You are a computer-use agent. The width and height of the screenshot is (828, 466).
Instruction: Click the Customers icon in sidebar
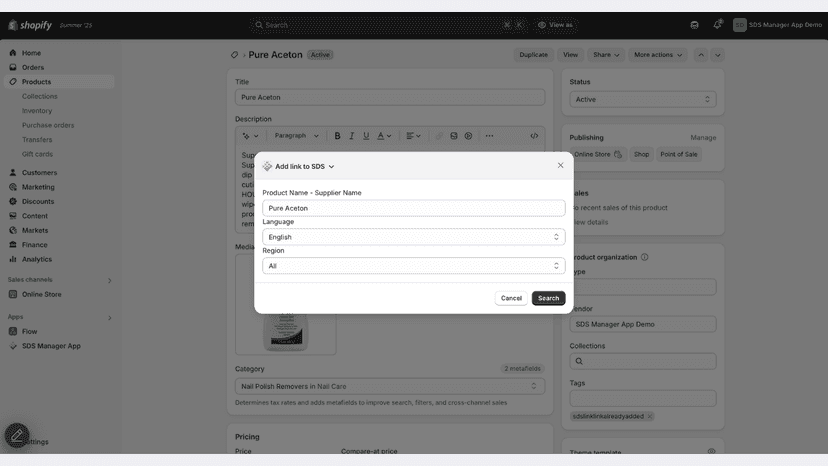pos(13,172)
